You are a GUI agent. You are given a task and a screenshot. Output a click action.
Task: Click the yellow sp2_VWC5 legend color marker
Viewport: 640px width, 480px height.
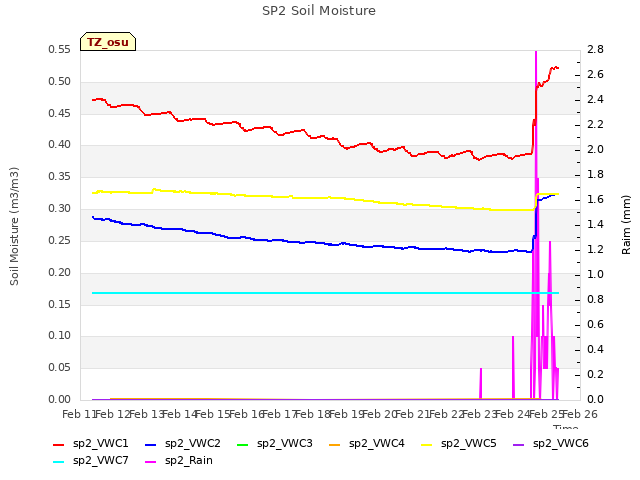[x=427, y=444]
